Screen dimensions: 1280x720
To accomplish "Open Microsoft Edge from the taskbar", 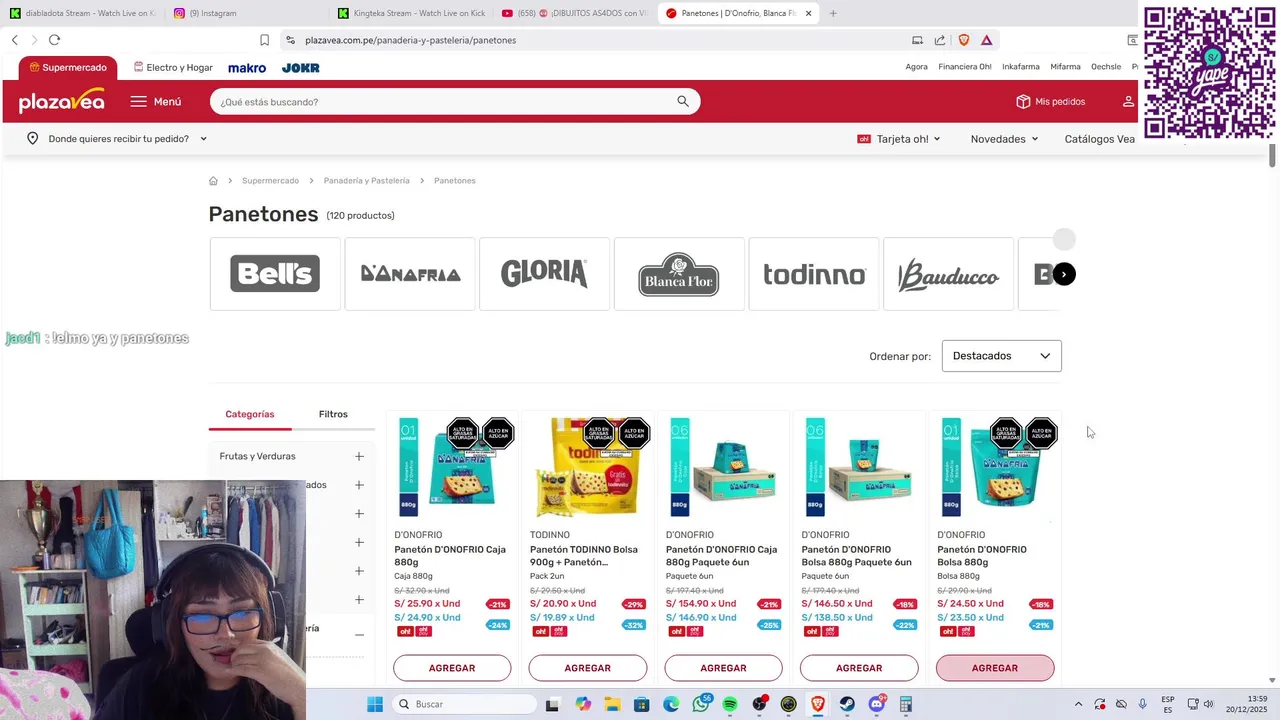I will 671,704.
